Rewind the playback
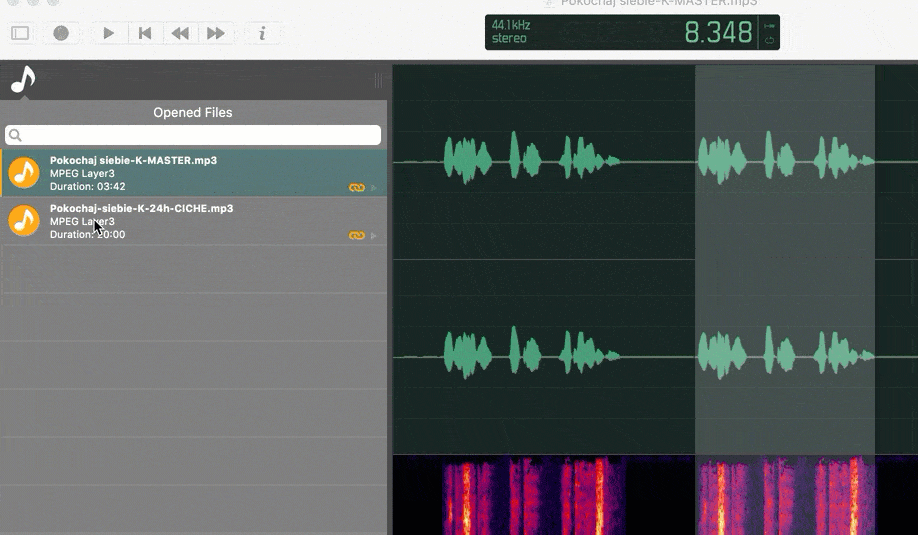The height and width of the screenshot is (535, 918). (x=180, y=33)
